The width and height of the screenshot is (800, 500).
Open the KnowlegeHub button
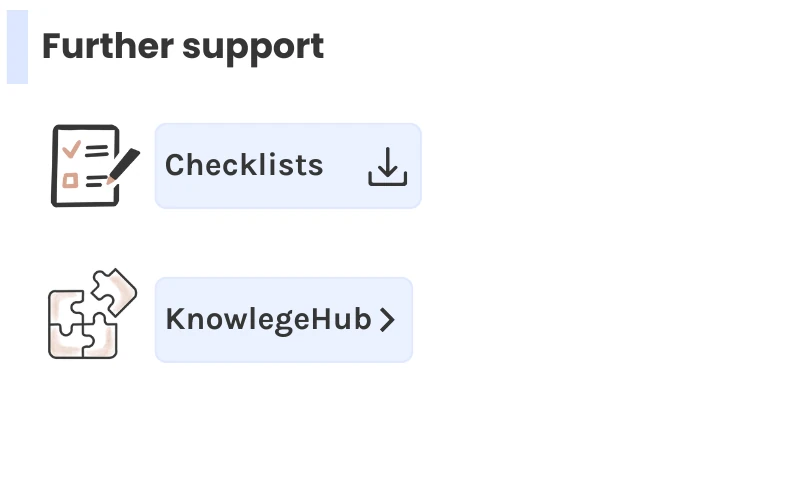coord(283,320)
